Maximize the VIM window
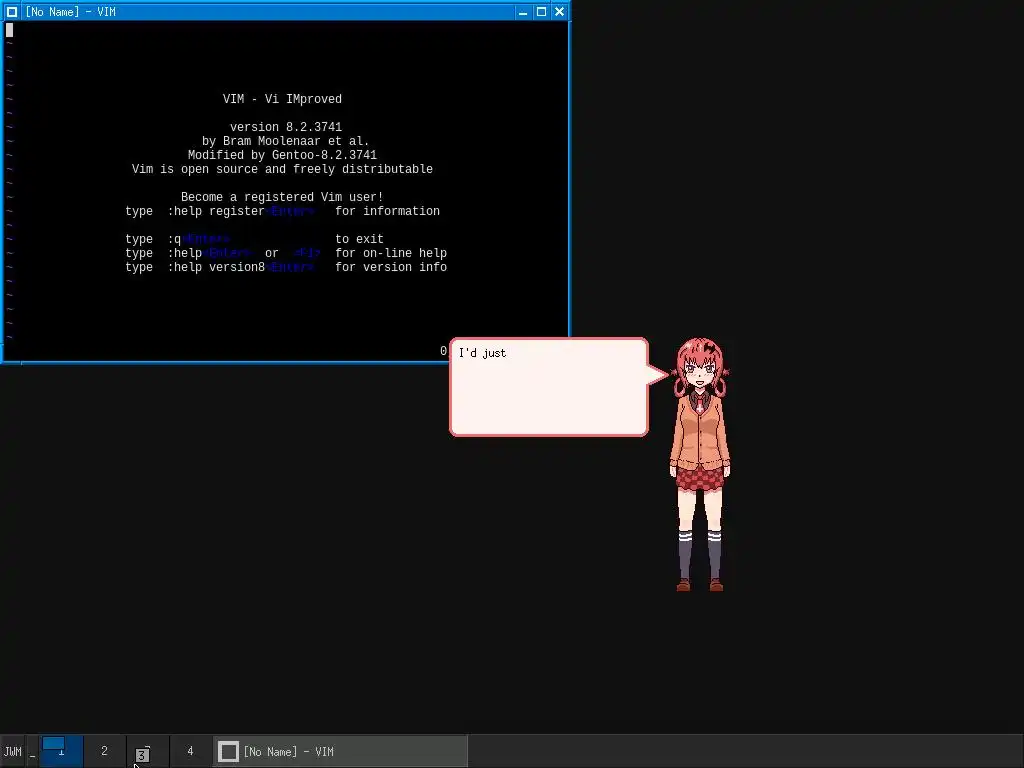 [x=541, y=12]
